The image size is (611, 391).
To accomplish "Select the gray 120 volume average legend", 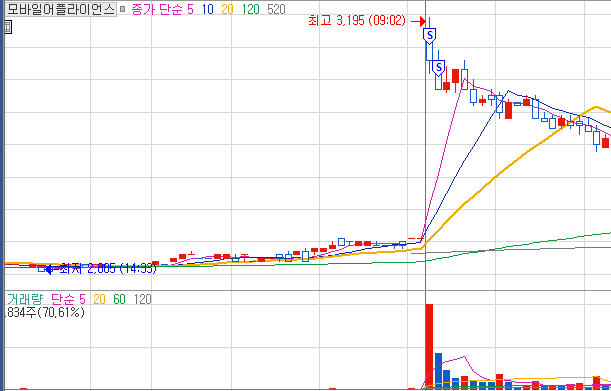I will 143,299.
